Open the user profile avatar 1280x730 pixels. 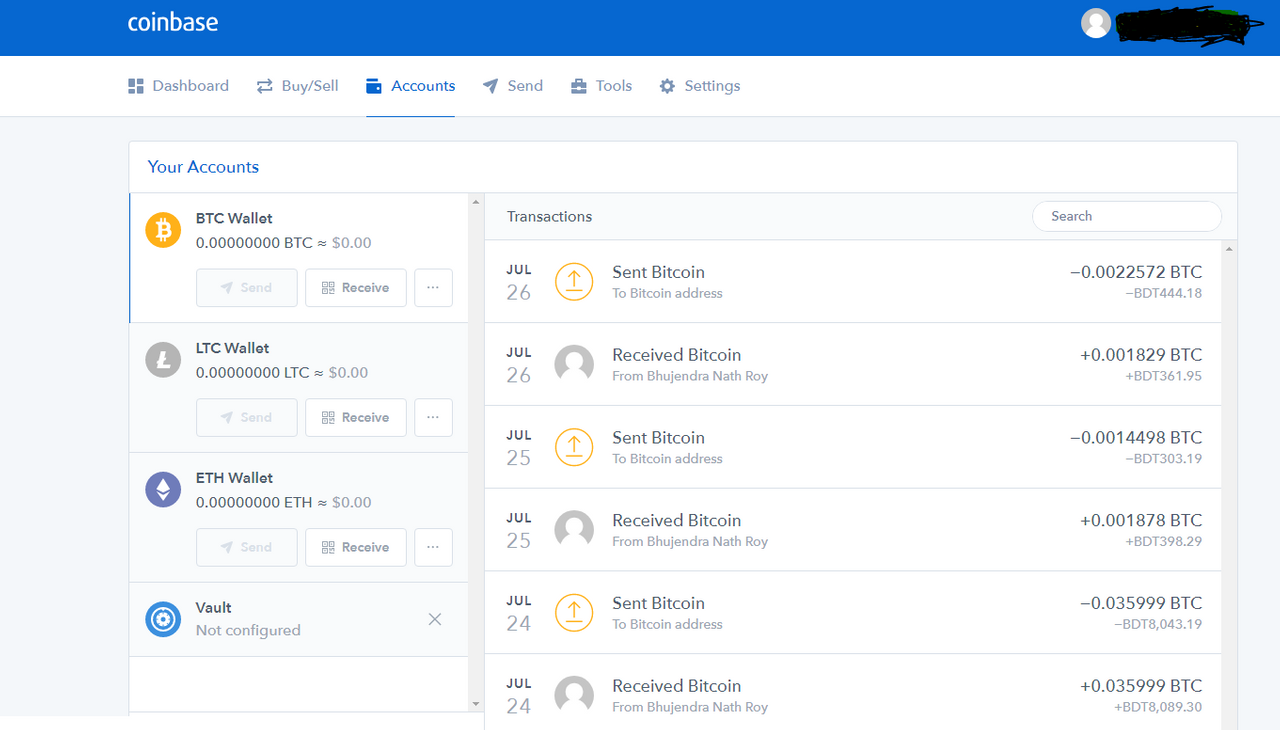1096,24
